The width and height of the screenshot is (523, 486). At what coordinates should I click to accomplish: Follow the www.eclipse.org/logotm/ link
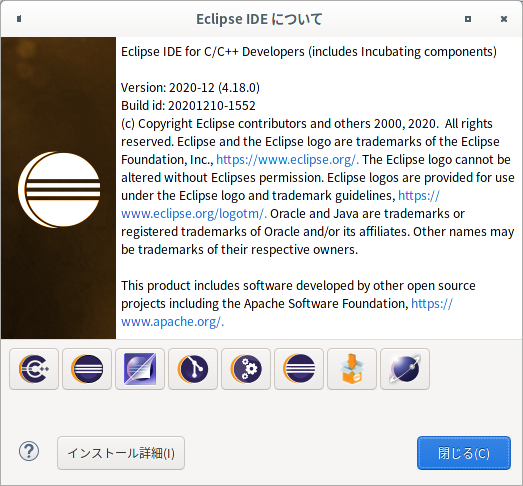[x=194, y=213]
